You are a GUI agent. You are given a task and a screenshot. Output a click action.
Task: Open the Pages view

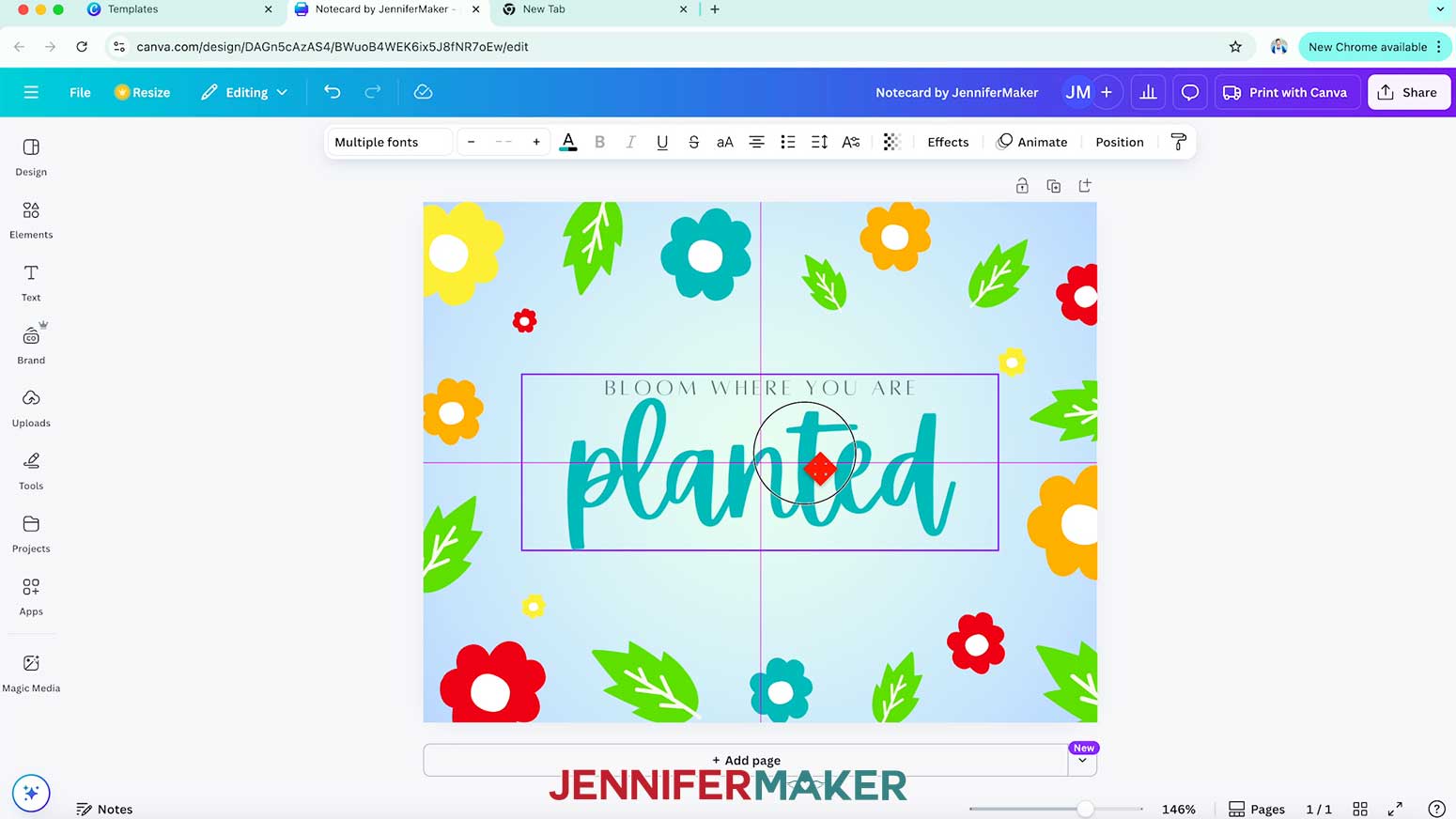pos(1257,809)
